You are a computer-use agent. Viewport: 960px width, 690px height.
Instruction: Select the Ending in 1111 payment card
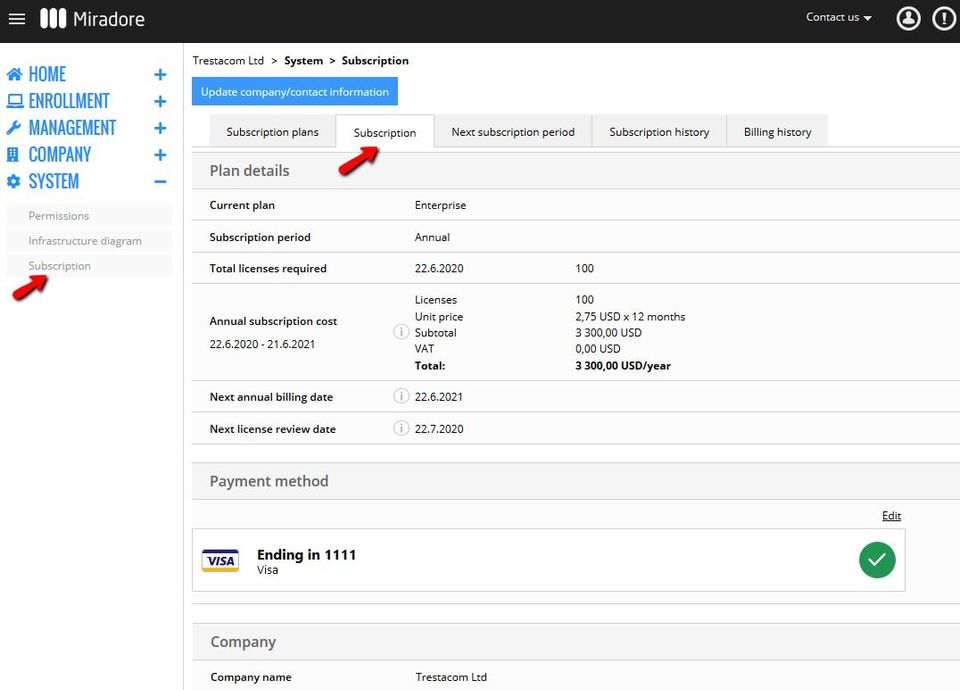tap(549, 560)
